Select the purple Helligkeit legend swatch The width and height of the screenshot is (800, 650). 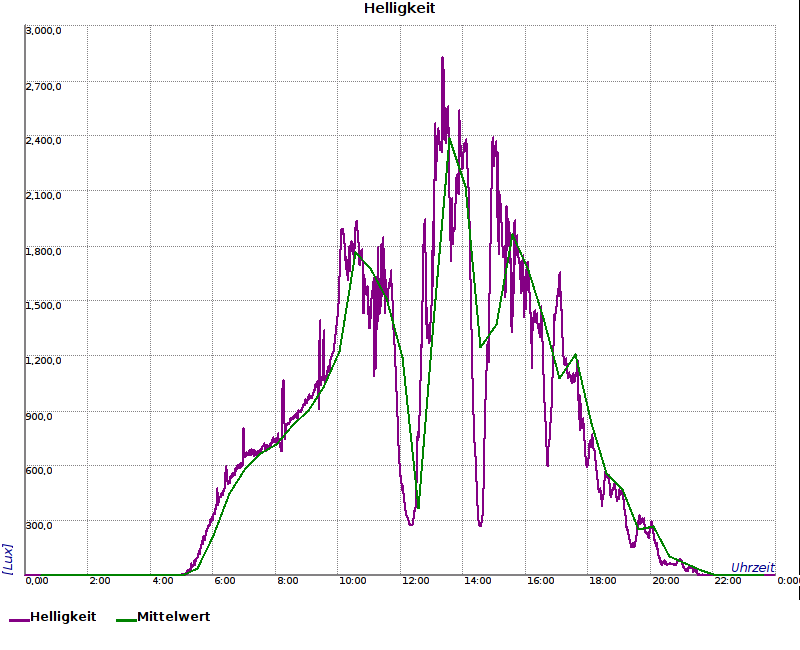(x=19, y=620)
